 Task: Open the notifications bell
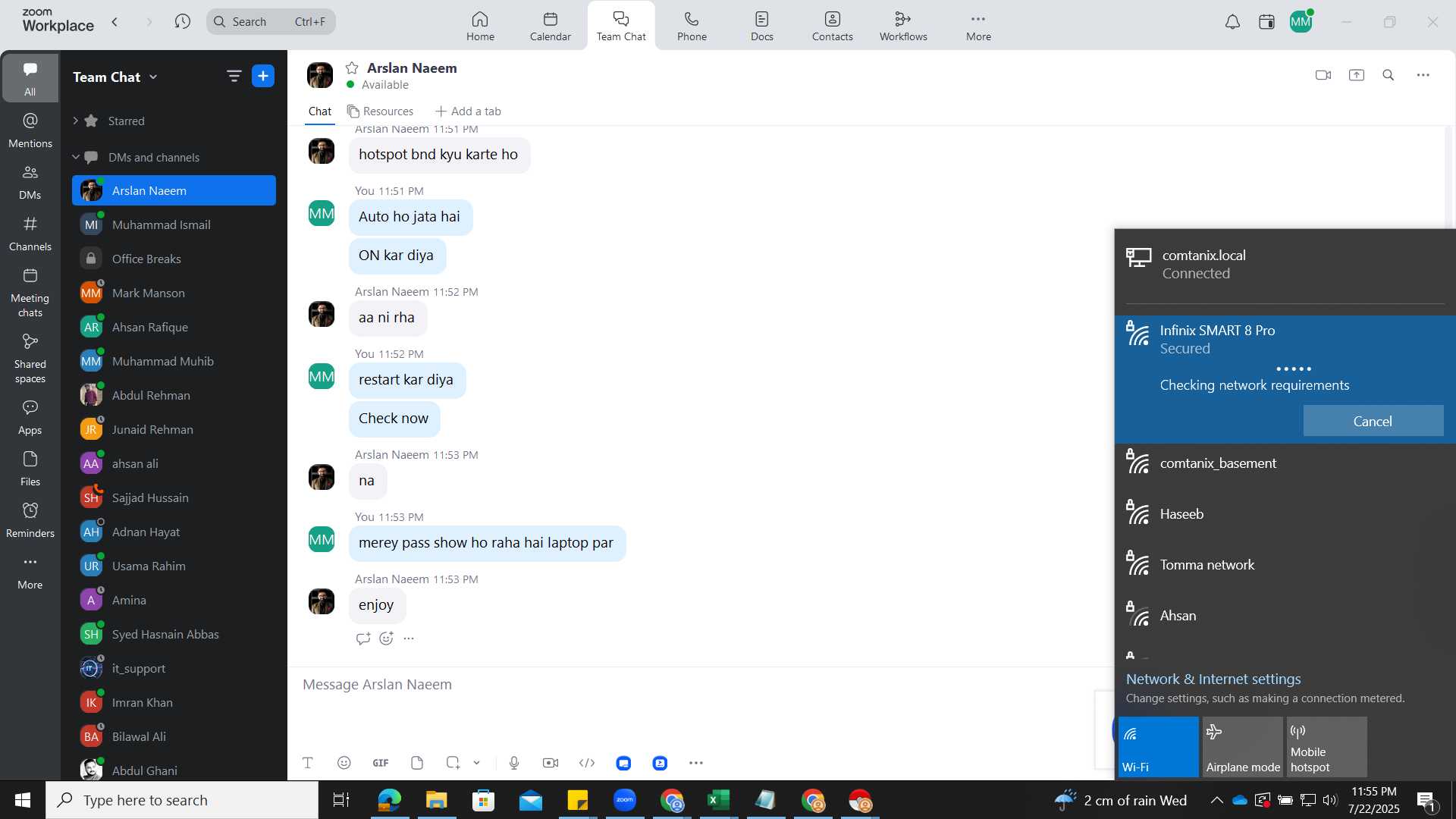(1233, 22)
